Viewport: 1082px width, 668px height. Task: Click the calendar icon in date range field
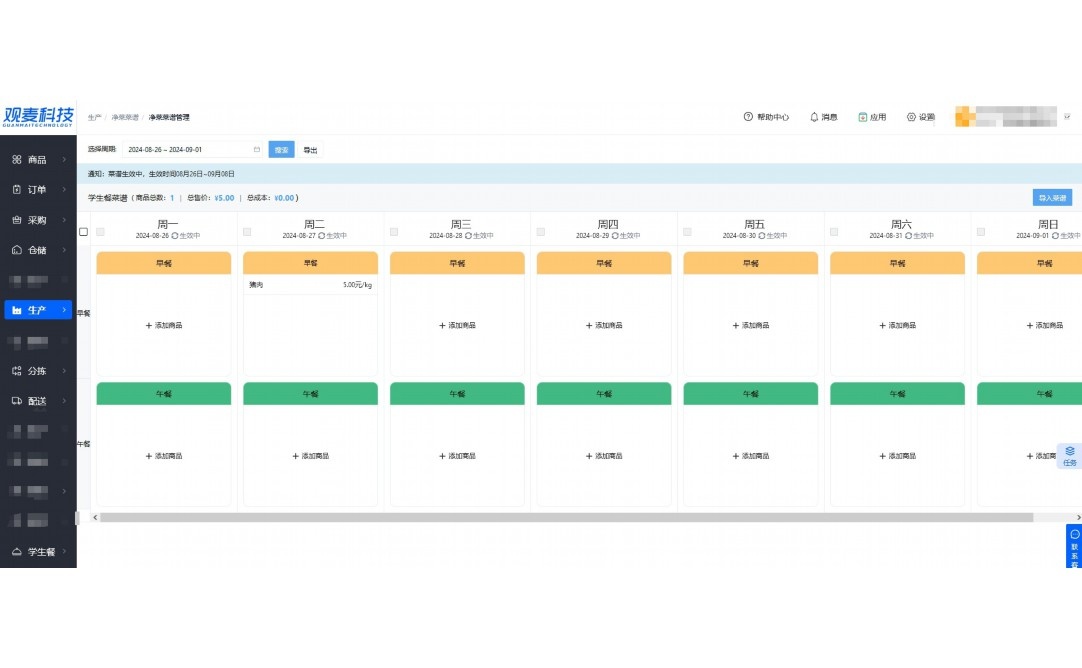coord(256,150)
